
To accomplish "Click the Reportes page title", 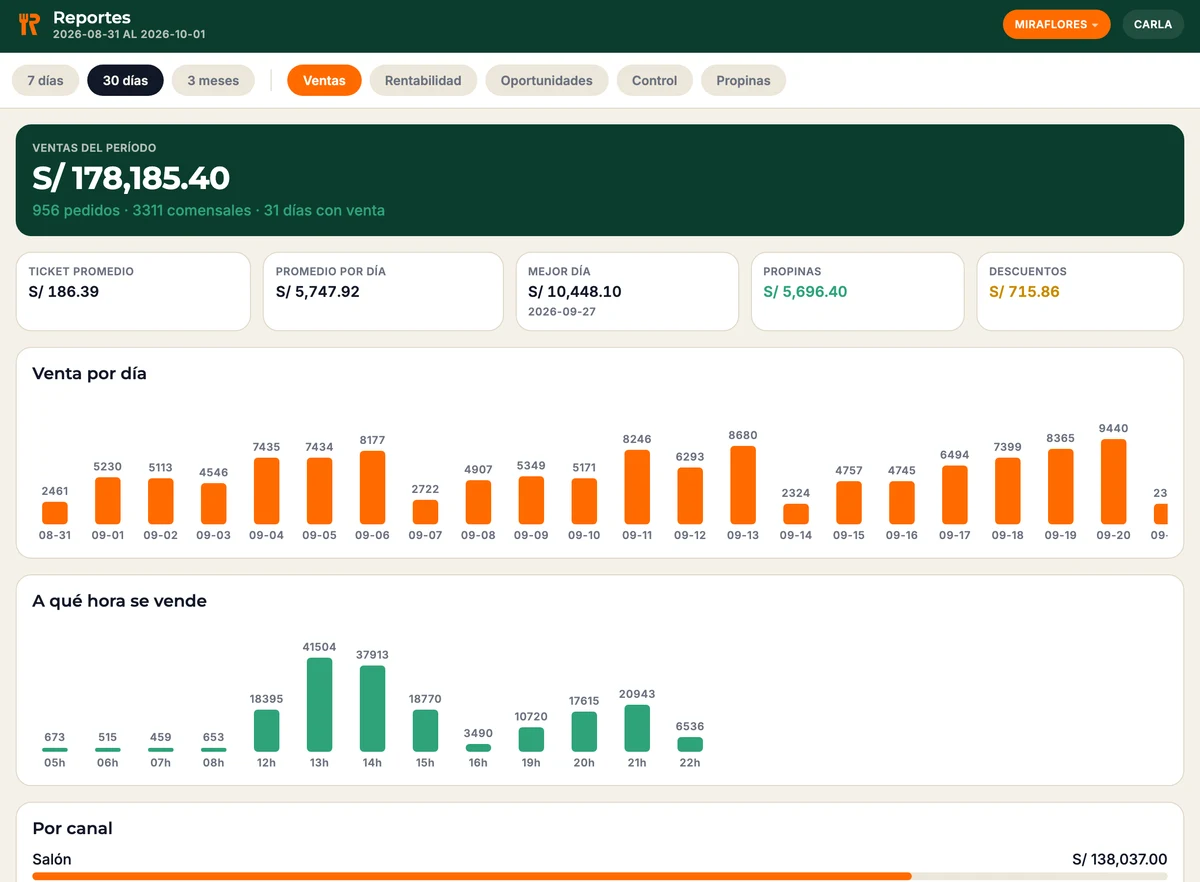I will point(92,18).
